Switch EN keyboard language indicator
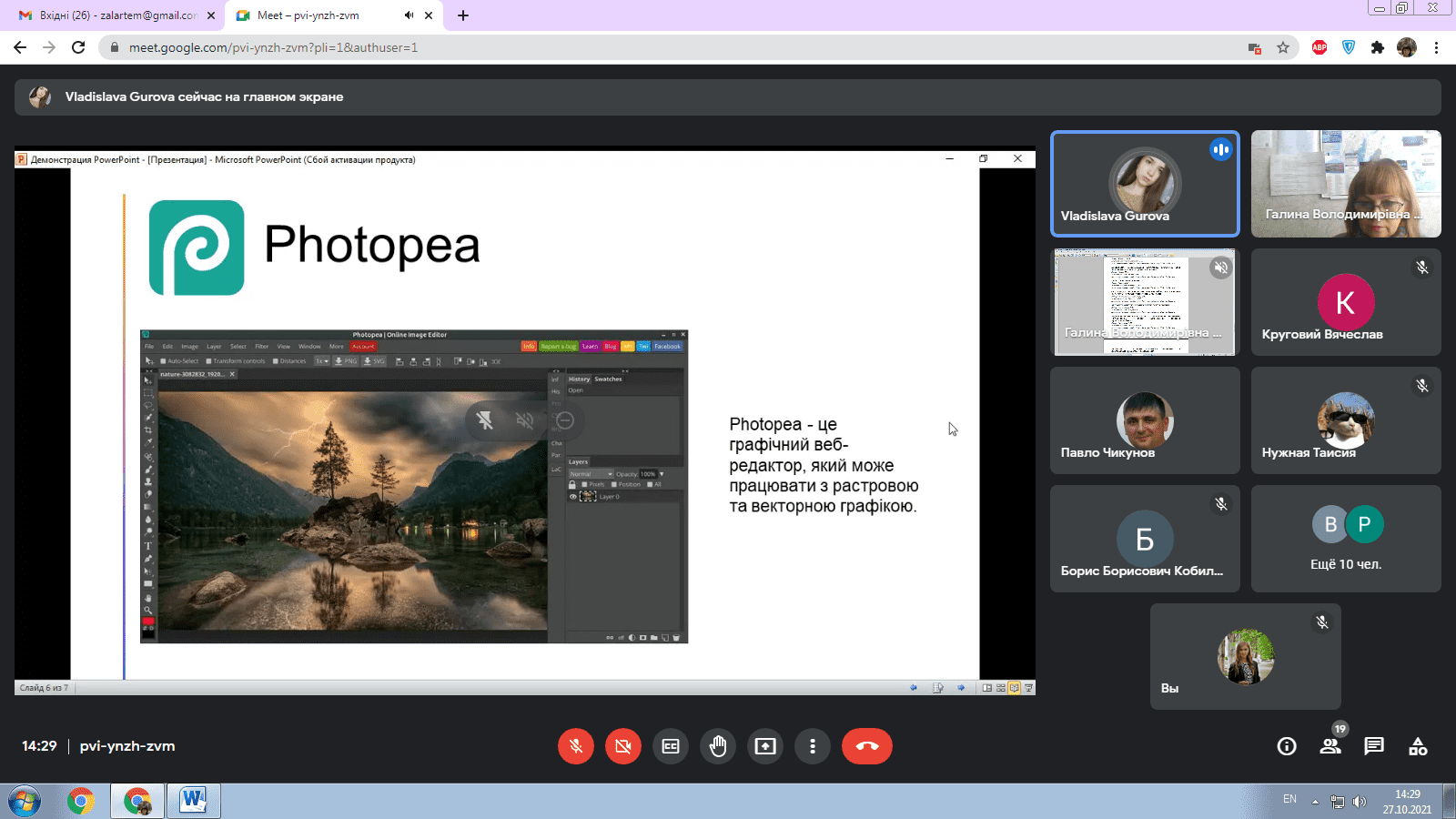1456x819 pixels. coord(1289,799)
